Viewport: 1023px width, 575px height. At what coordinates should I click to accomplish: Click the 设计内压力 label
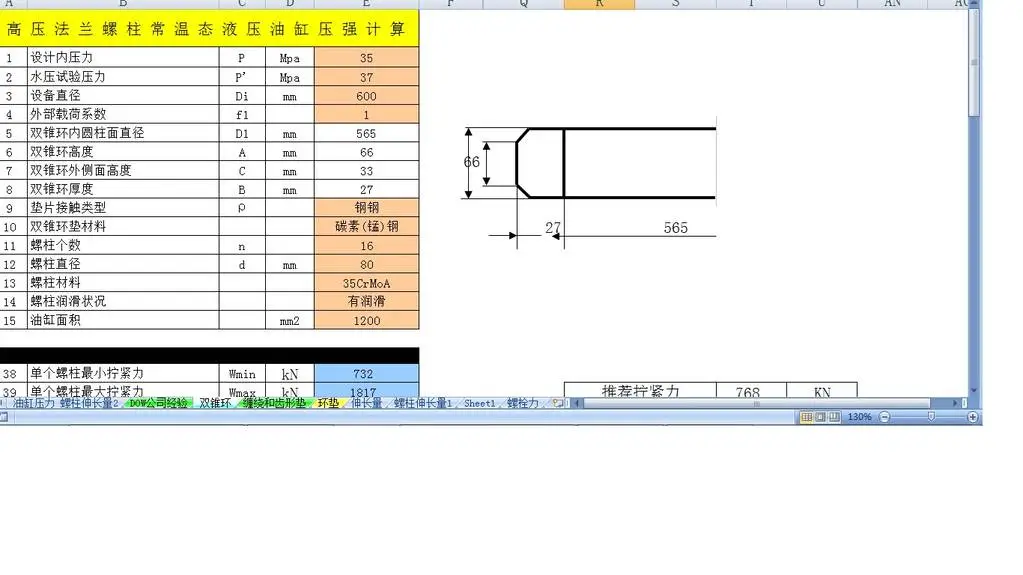tap(61, 57)
